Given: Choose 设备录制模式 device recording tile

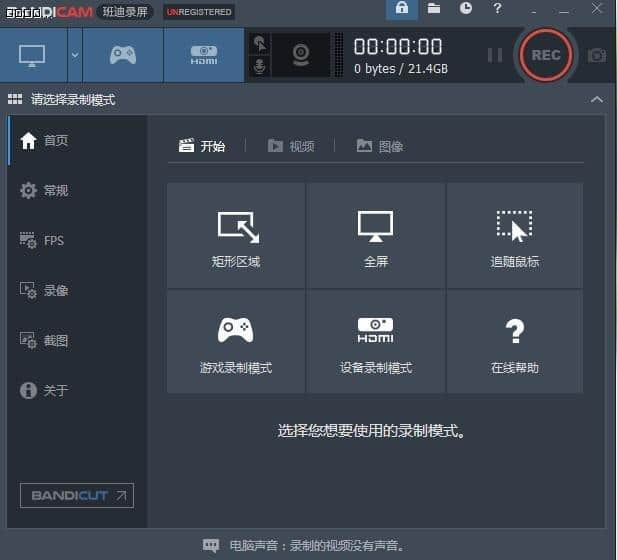Looking at the screenshot, I should pyautogui.click(x=375, y=342).
